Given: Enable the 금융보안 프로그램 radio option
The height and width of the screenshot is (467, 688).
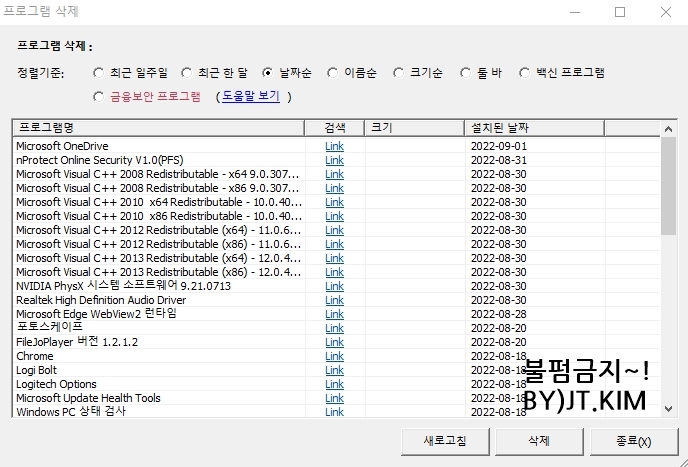Looking at the screenshot, I should (x=98, y=97).
